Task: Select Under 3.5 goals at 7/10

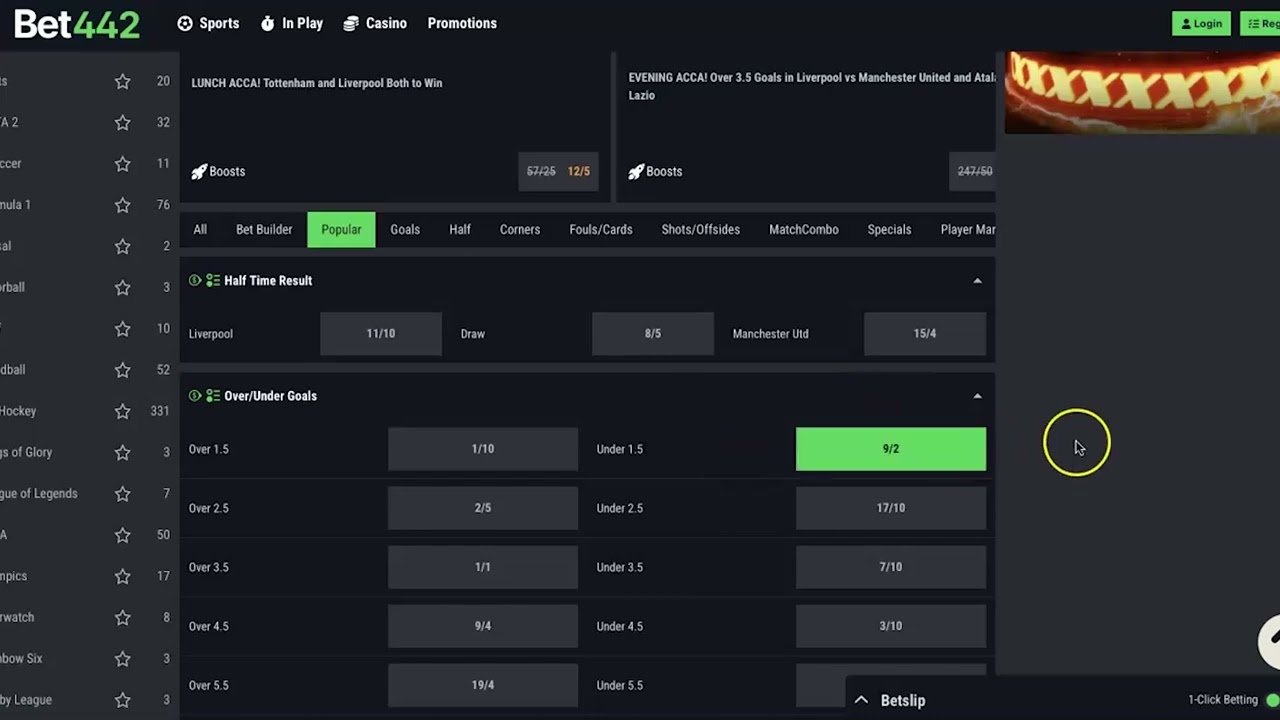Action: (891, 567)
